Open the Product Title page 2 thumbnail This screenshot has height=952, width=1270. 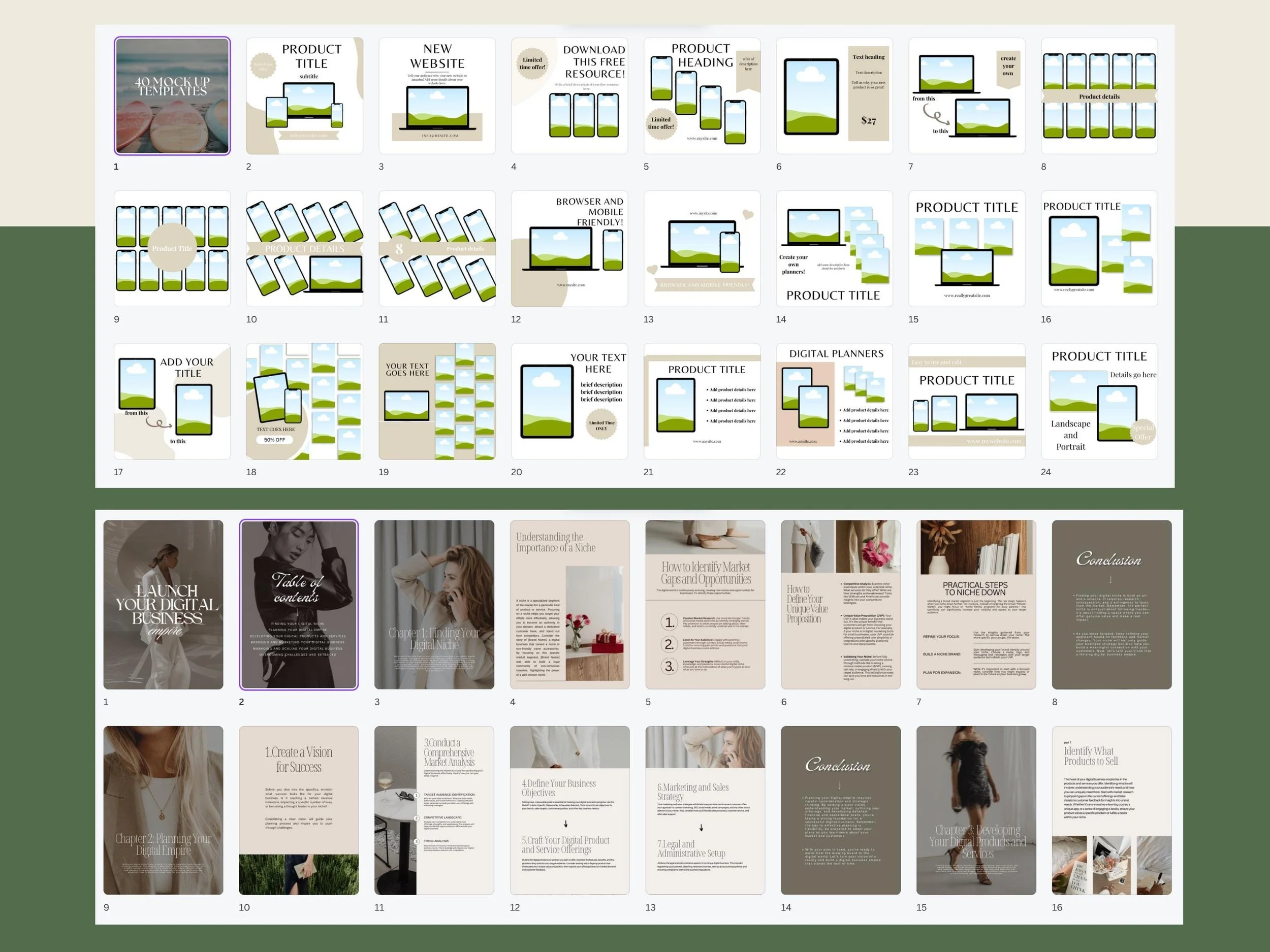click(304, 96)
